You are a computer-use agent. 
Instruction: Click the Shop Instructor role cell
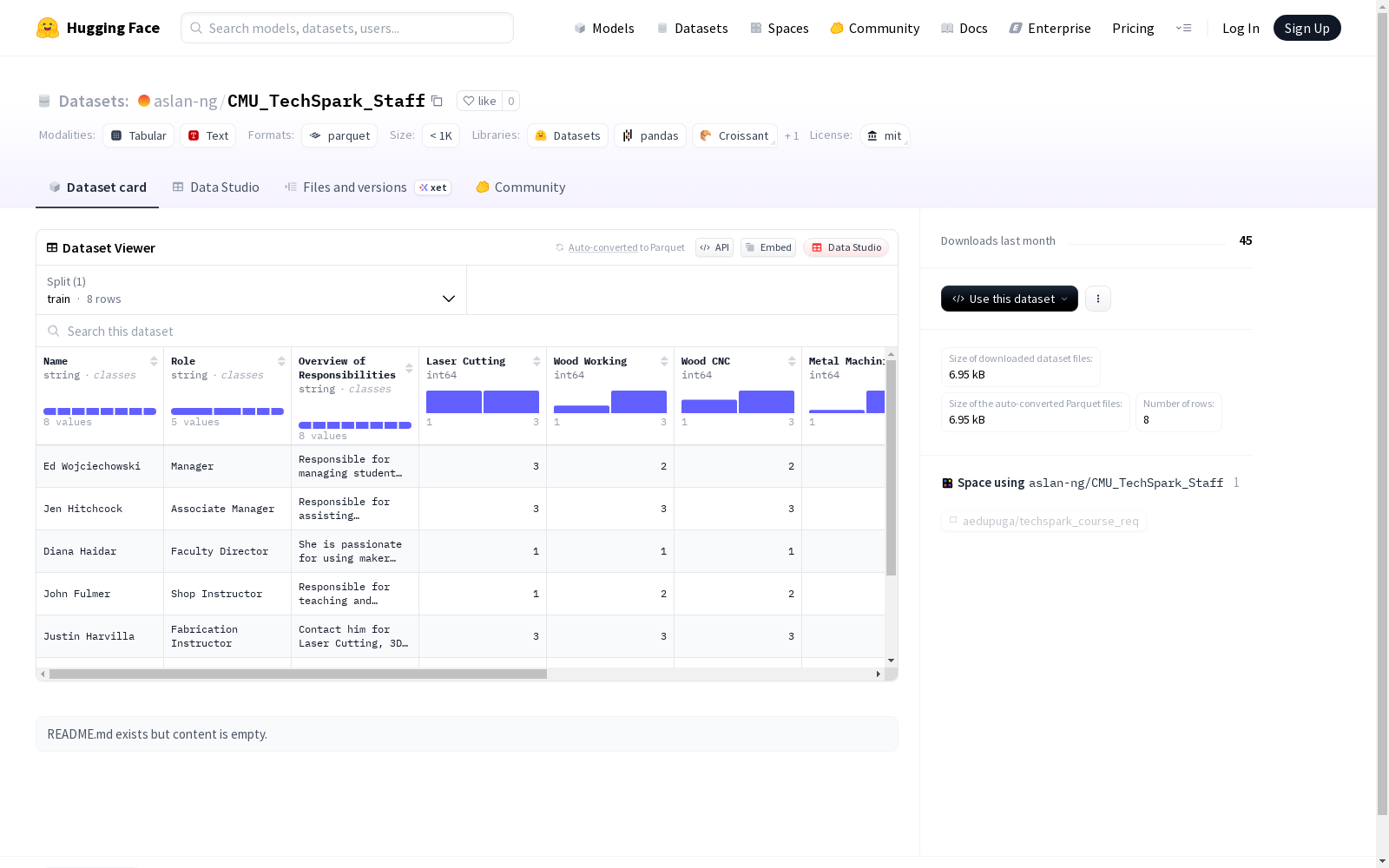(227, 594)
